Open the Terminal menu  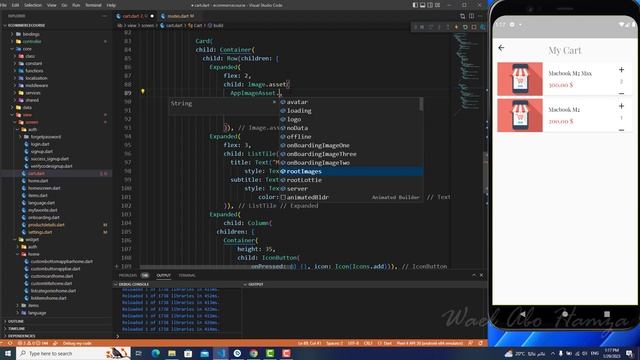tap(93, 5)
